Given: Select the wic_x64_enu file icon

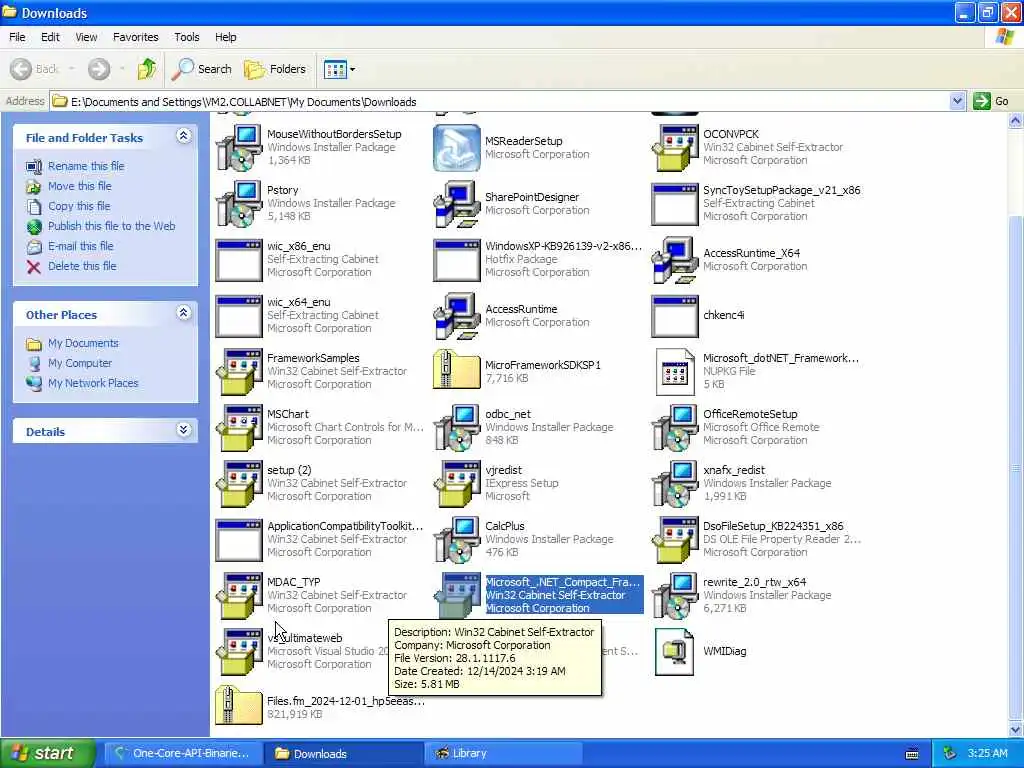Looking at the screenshot, I should click(239, 316).
